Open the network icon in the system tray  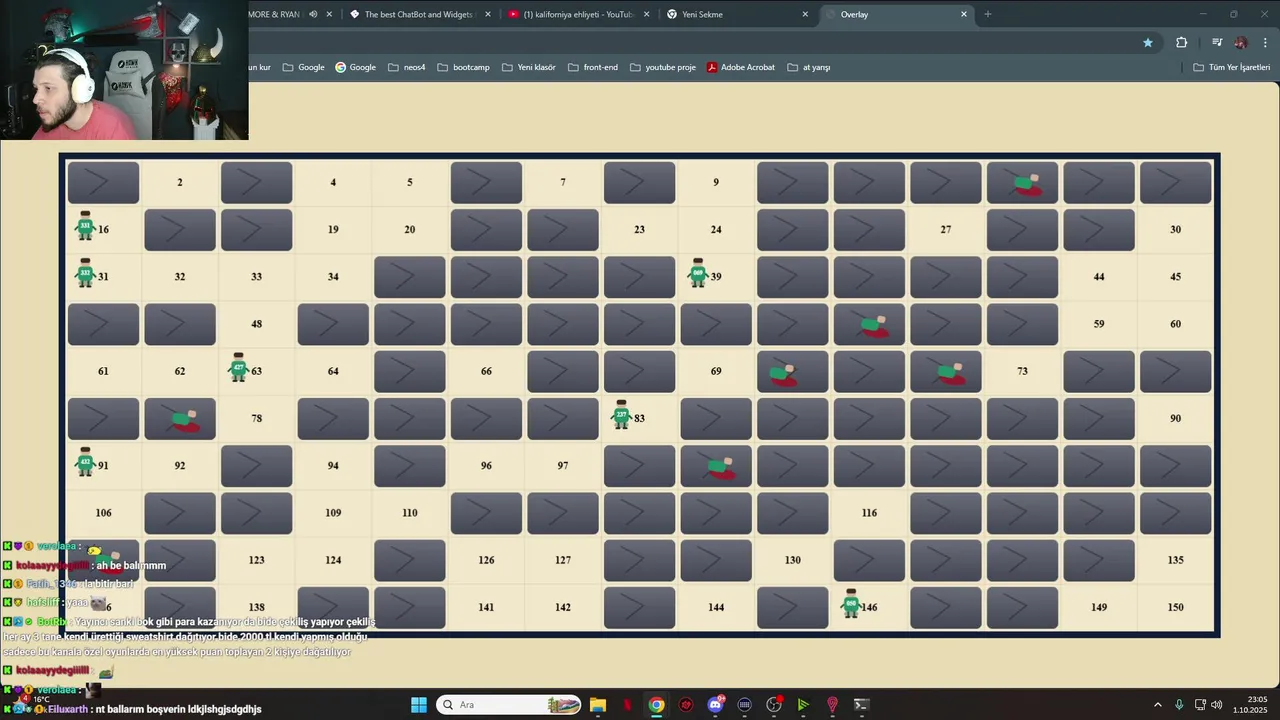(1200, 705)
